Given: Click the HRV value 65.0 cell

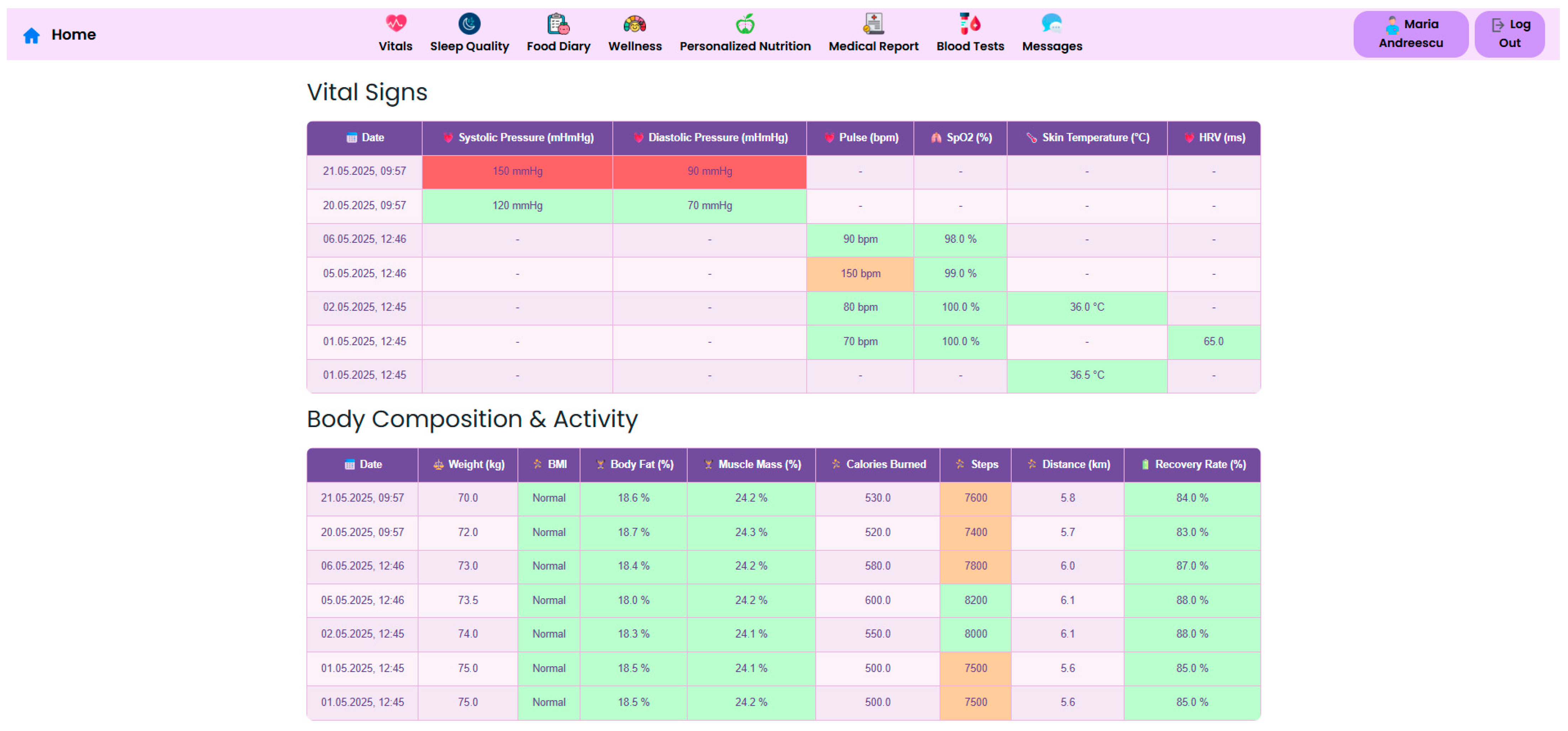Looking at the screenshot, I should [x=1212, y=341].
